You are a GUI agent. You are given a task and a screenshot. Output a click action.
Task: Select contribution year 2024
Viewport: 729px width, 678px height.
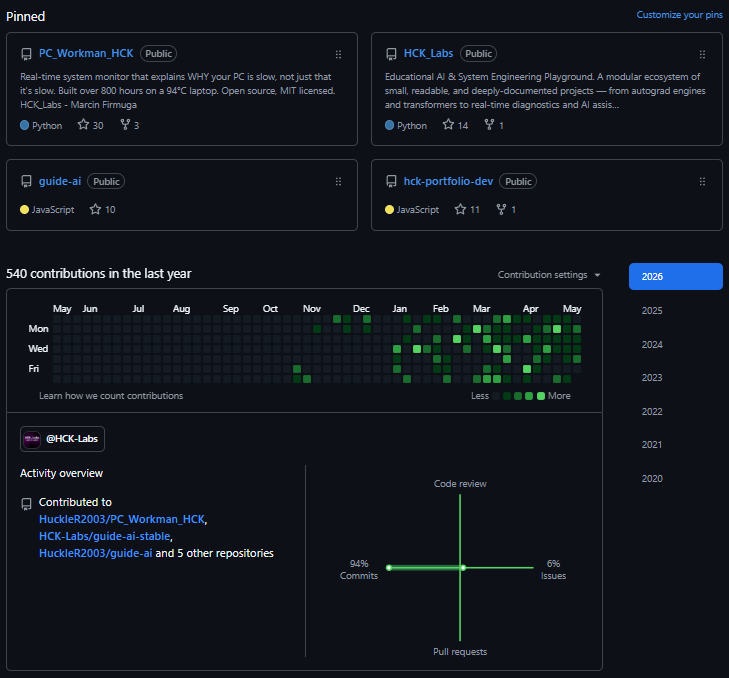tap(652, 345)
